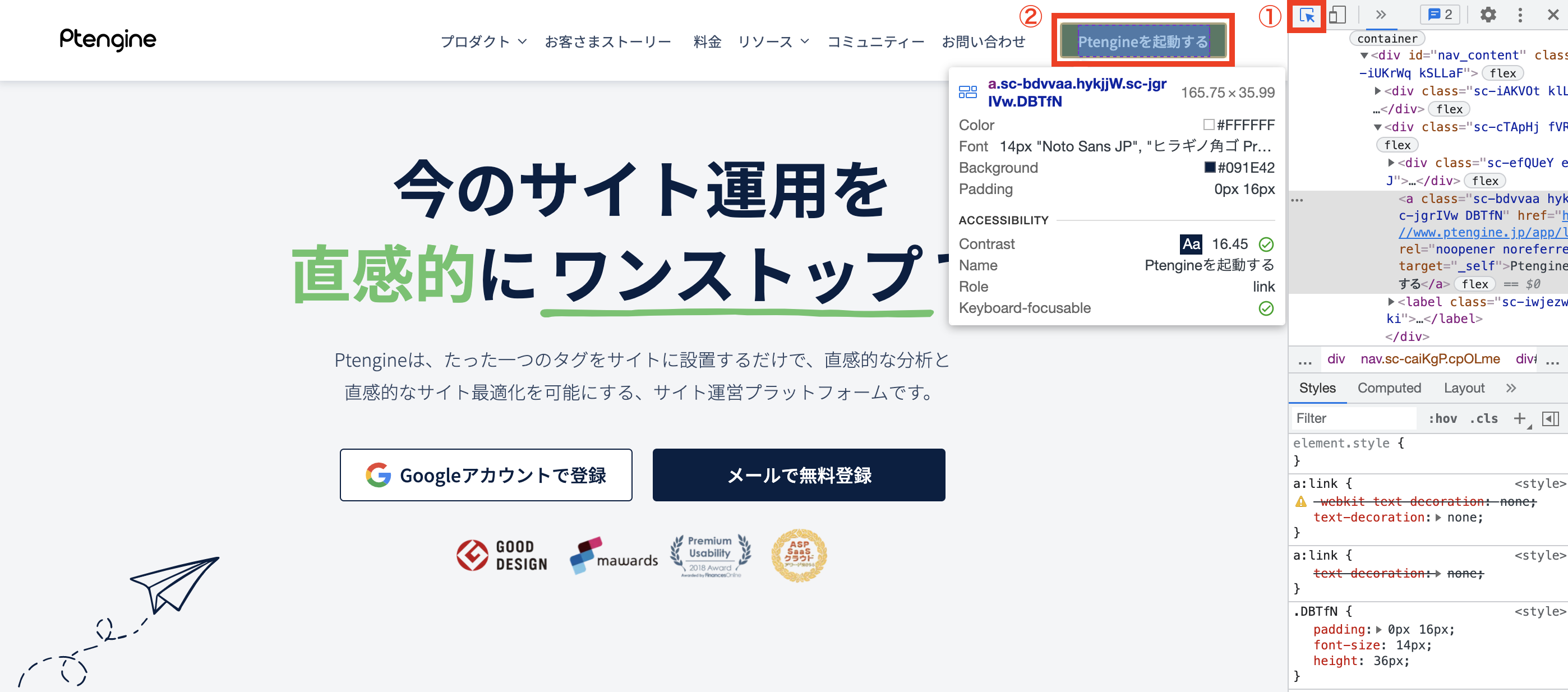Expand the sc-iAKVOt div node
This screenshot has width=1568, height=692.
point(1377,91)
